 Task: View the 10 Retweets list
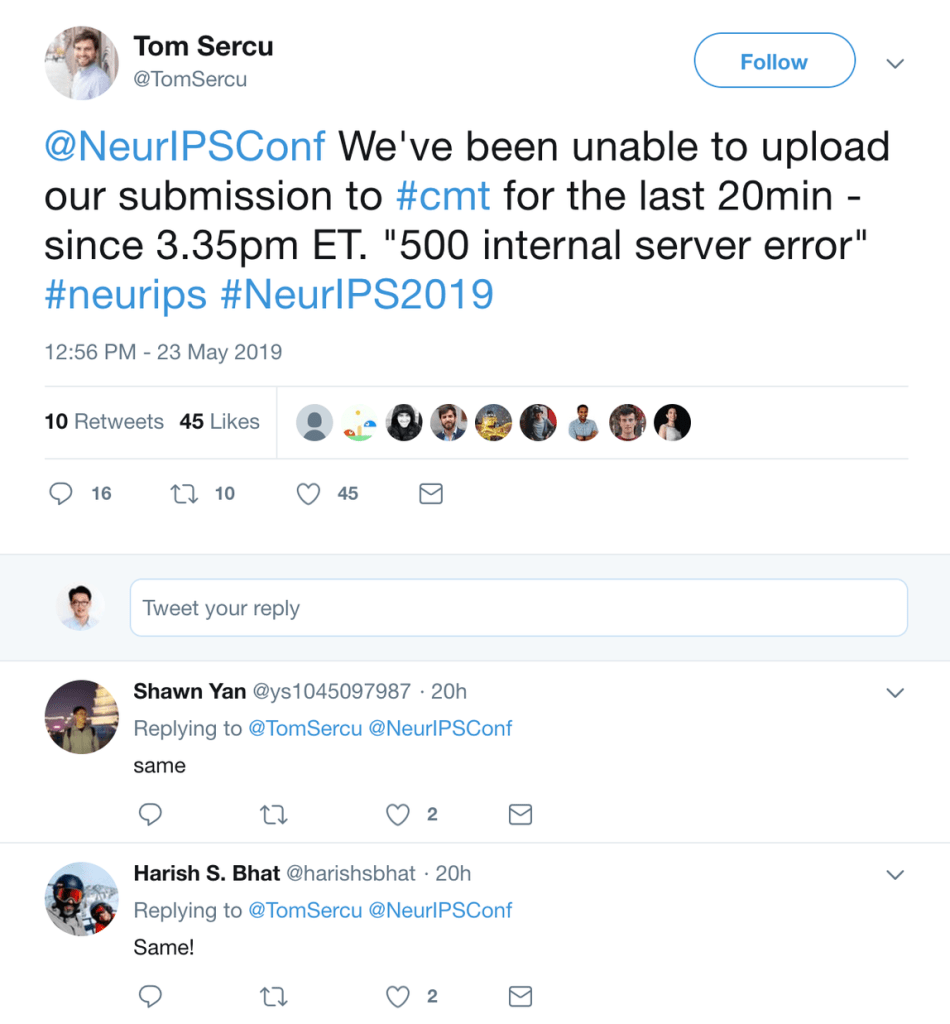point(103,421)
